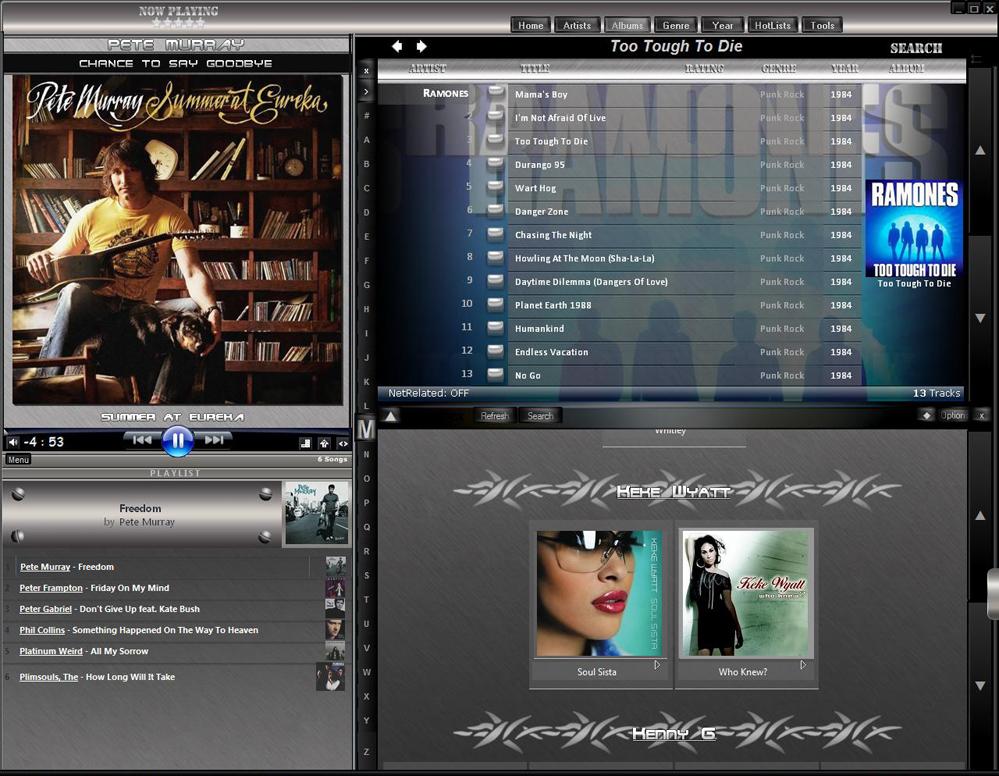999x776 pixels.
Task: Sort by the ARTIST column header
Action: click(x=427, y=68)
